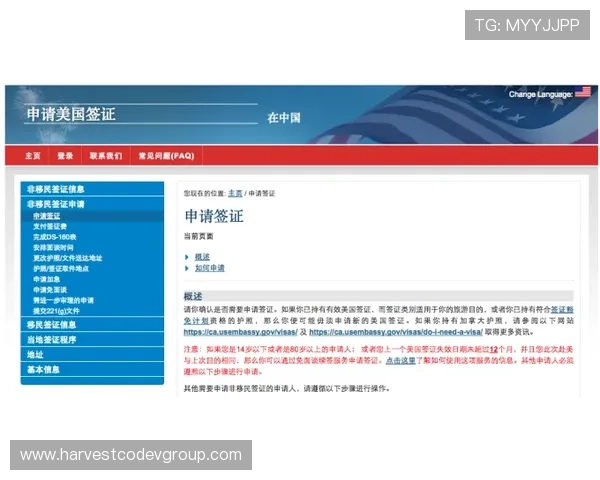The height and width of the screenshot is (480, 600).
Task: Jump to the 概述 section link
Action: [202, 257]
